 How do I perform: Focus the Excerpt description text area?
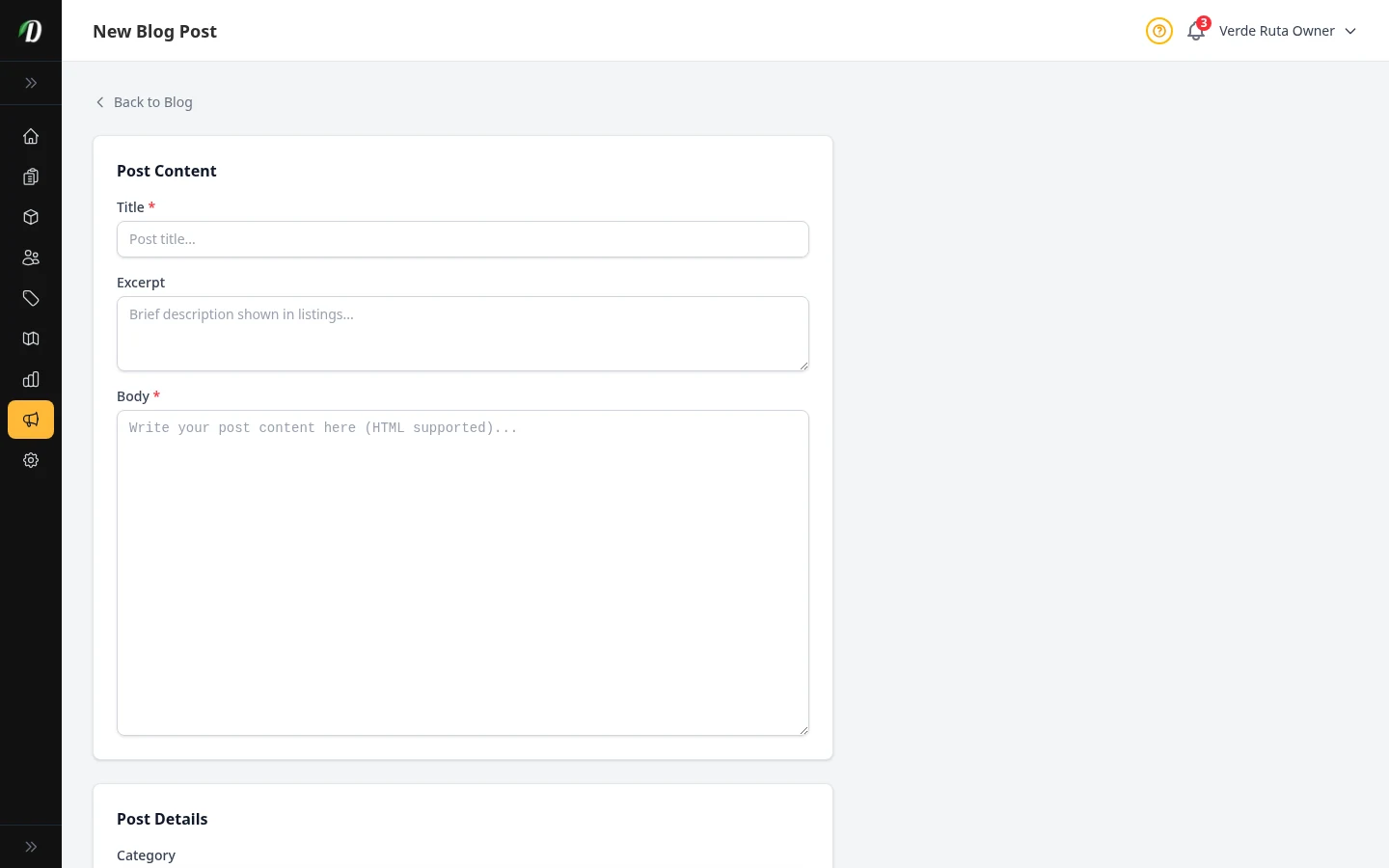tap(463, 334)
